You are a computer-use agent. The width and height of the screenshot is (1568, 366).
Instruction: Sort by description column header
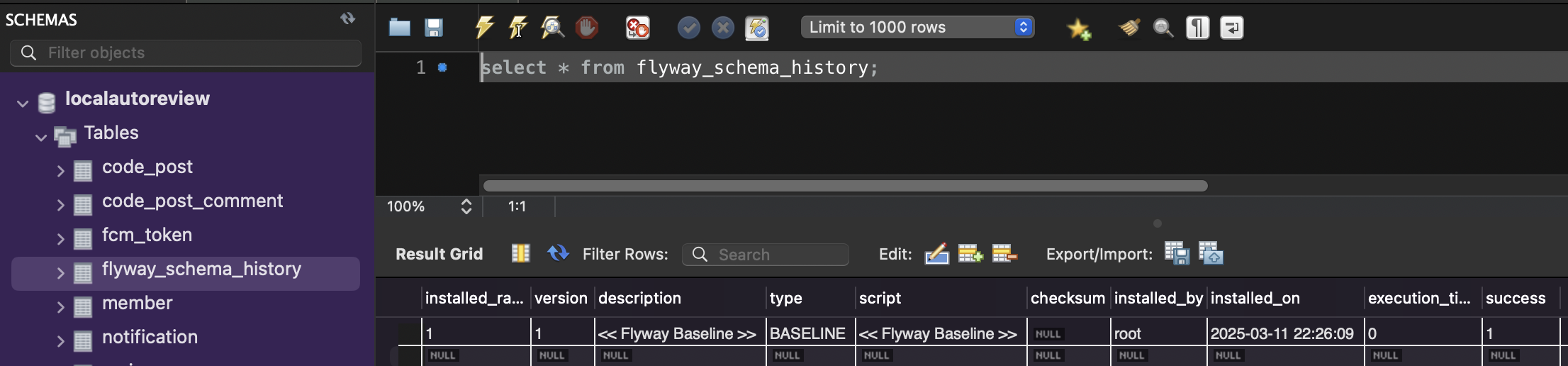(681, 298)
